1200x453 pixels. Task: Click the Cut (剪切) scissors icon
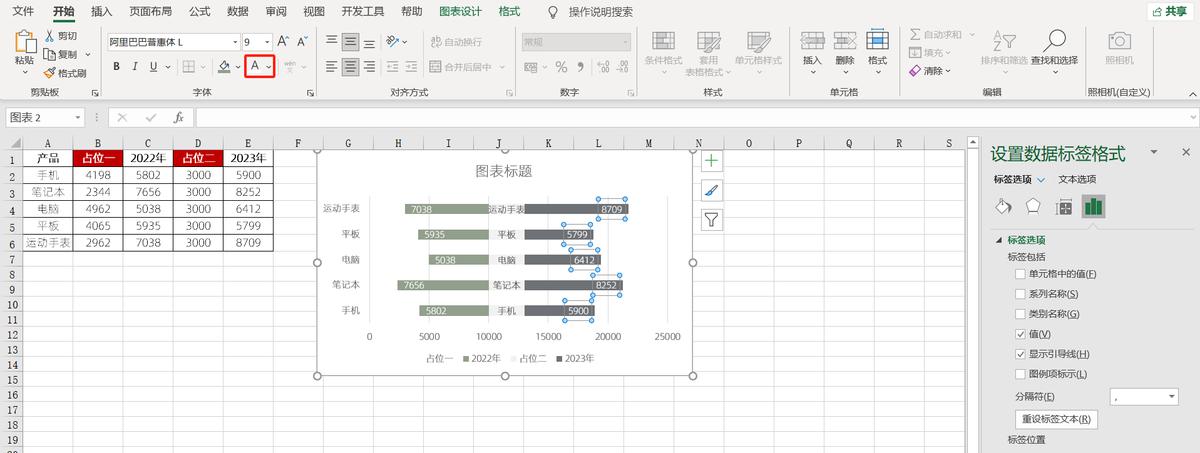[50, 36]
